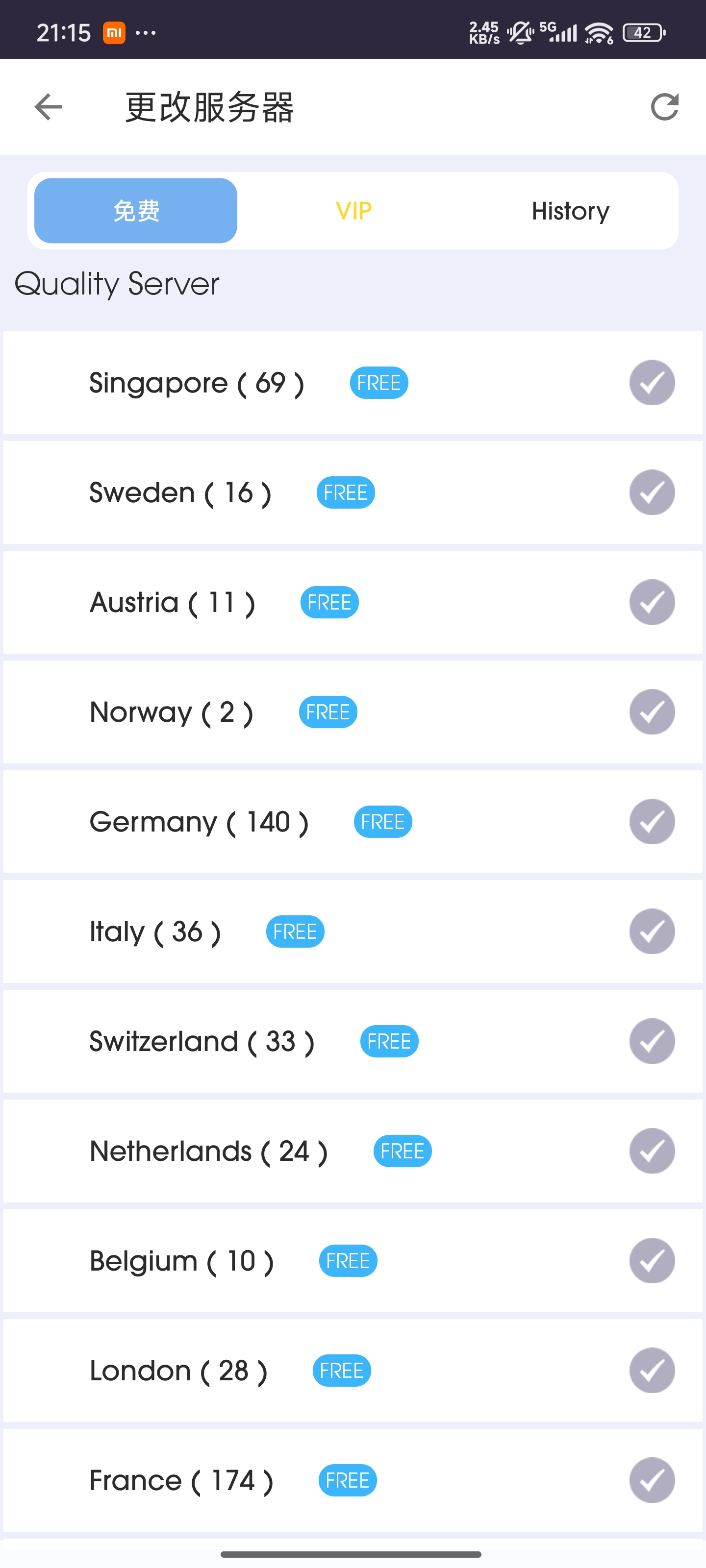The image size is (706, 1568).
Task: Open the VIP servers tab
Action: (353, 211)
